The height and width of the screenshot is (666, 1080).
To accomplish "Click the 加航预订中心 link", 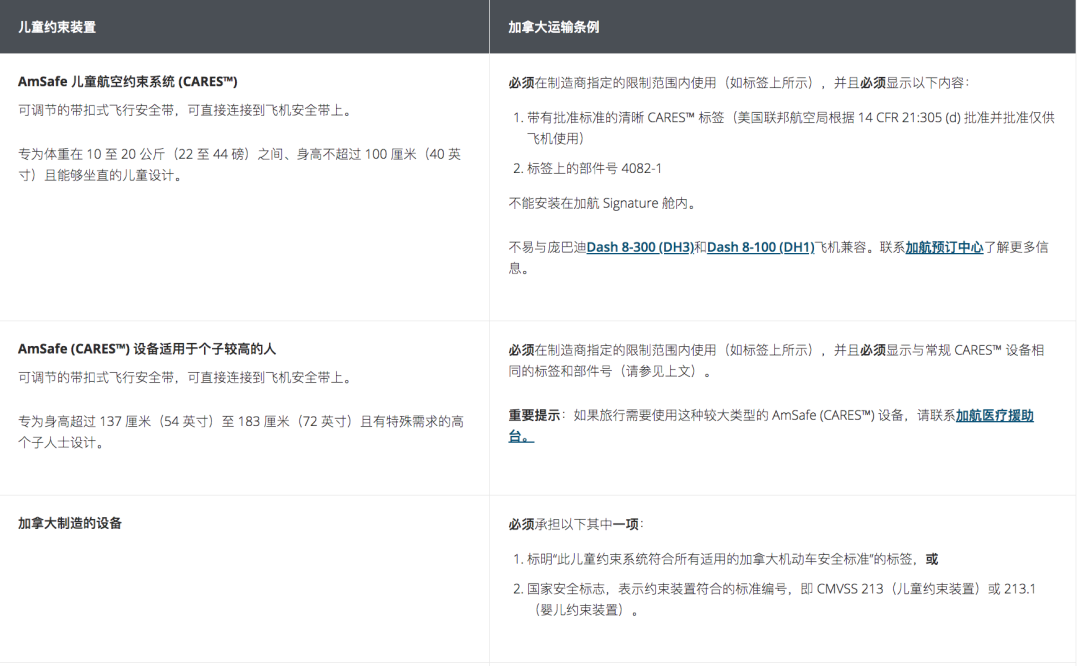I will tap(941, 246).
